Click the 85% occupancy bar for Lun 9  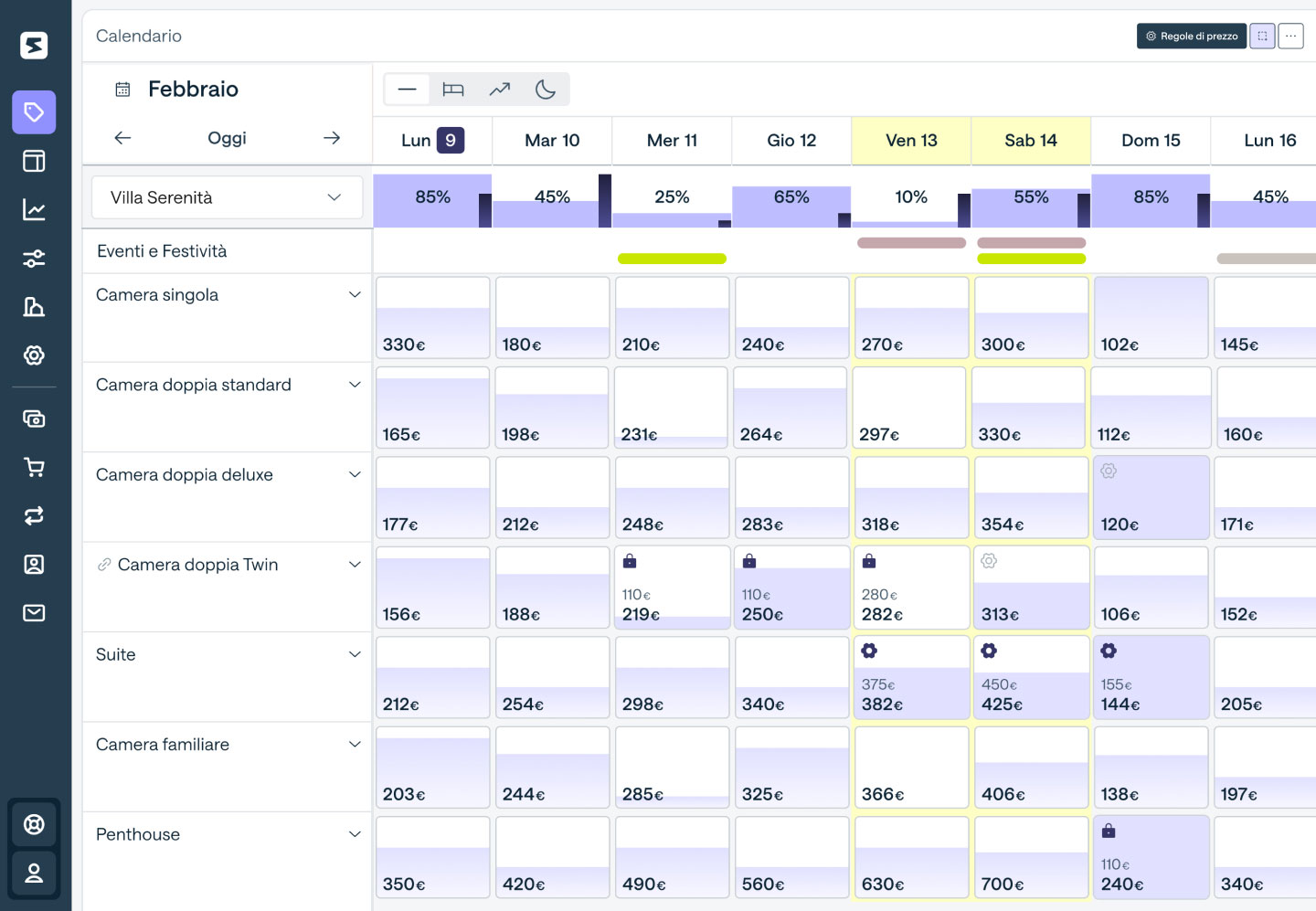click(x=432, y=200)
